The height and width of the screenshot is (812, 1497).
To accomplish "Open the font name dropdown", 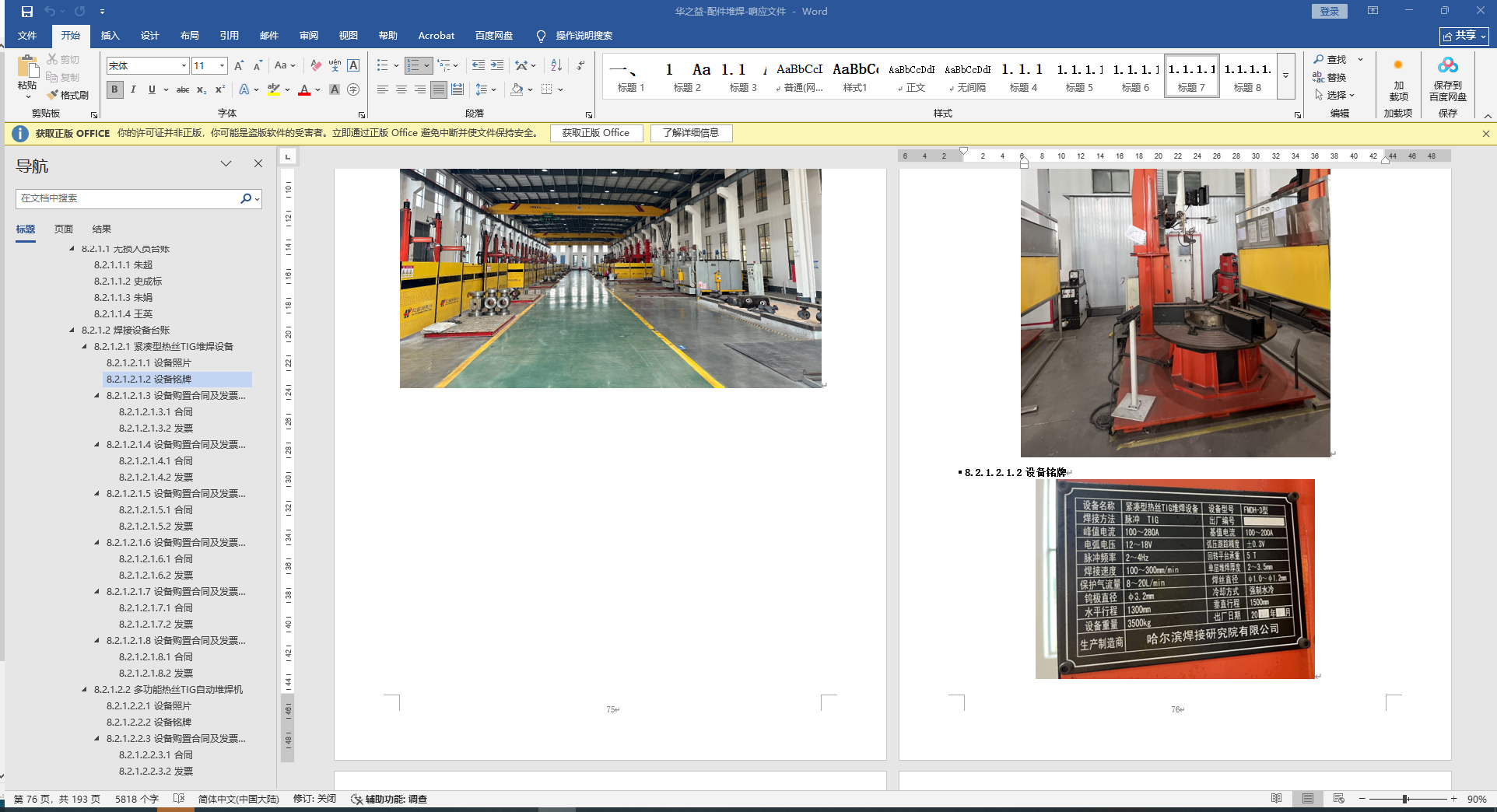I will click(184, 66).
